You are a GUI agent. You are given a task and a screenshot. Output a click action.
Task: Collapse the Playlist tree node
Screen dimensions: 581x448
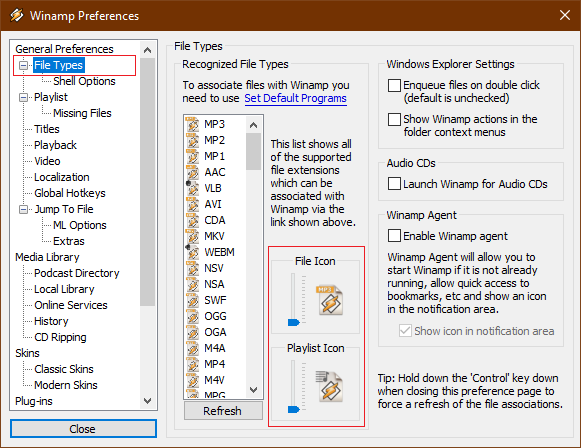(24, 97)
